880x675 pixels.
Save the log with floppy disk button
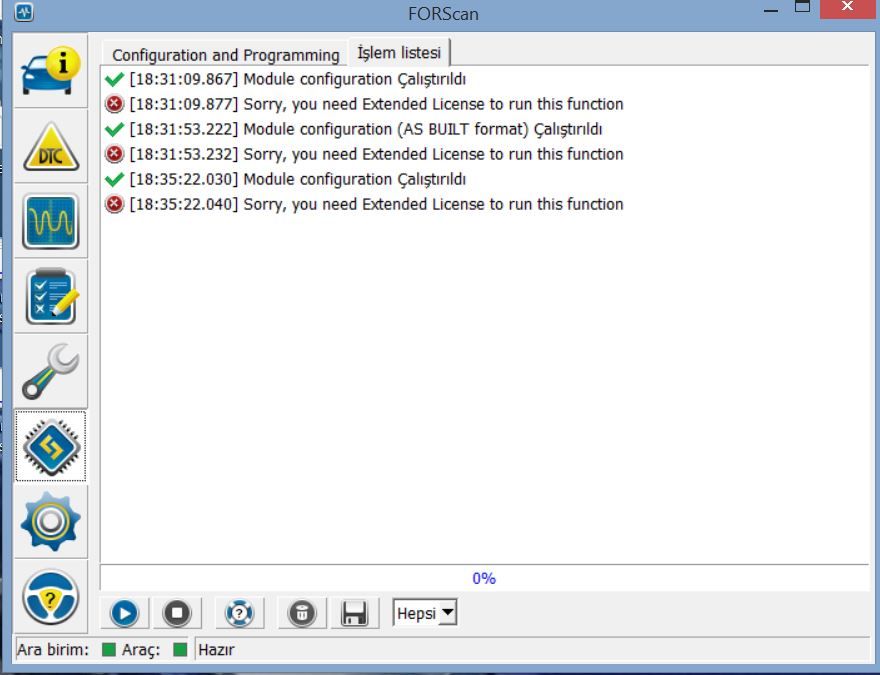click(x=354, y=613)
